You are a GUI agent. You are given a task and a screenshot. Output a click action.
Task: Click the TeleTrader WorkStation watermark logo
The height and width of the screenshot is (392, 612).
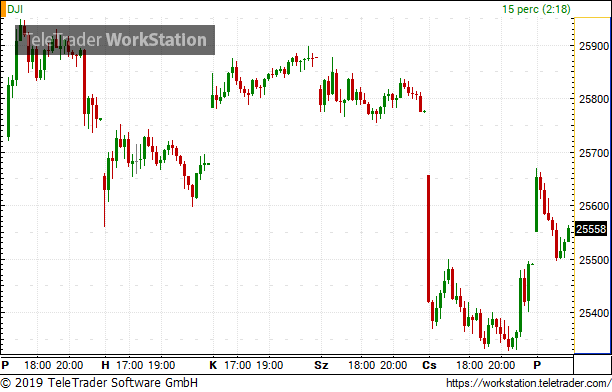[x=115, y=40]
